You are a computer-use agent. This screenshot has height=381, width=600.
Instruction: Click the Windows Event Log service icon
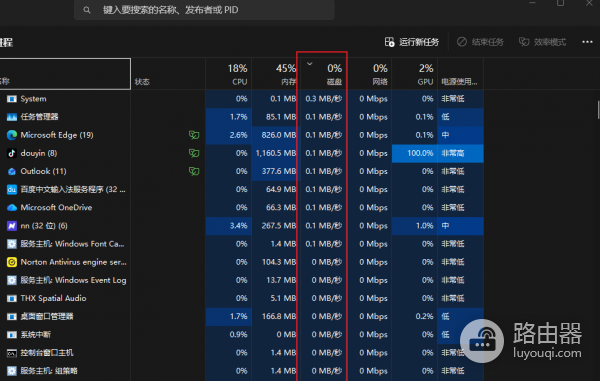click(x=12, y=280)
